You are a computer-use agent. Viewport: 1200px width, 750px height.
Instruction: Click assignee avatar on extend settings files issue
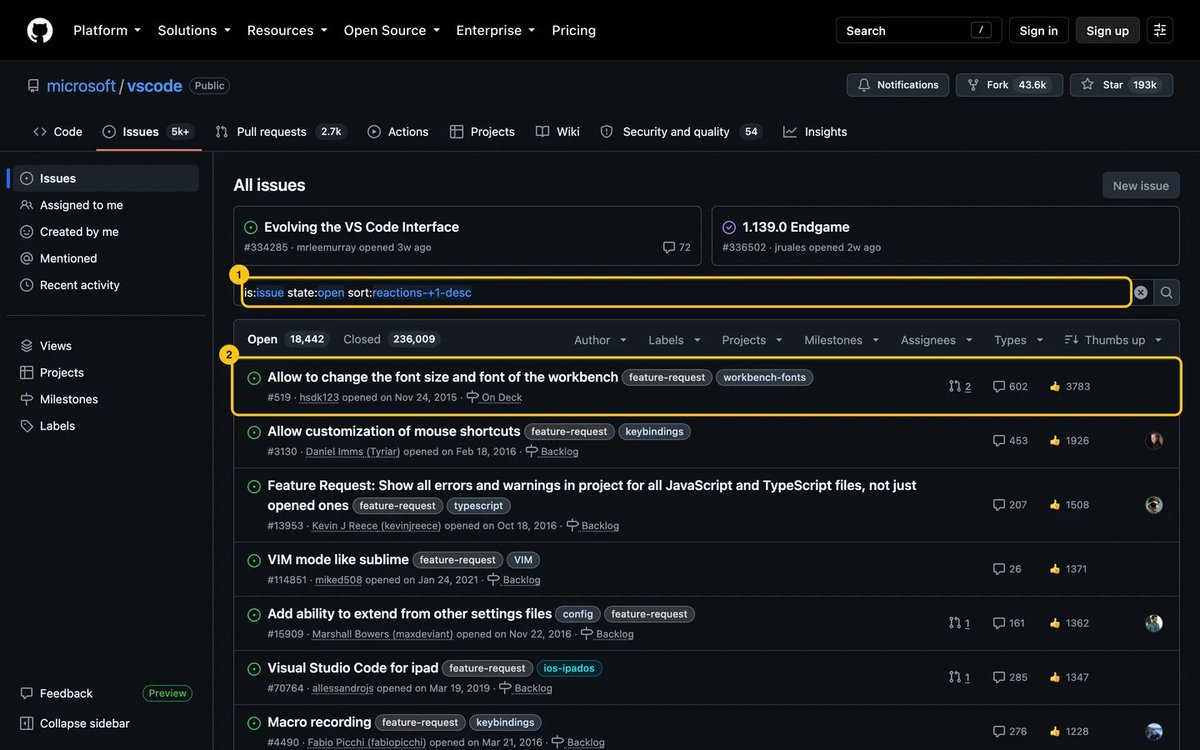[x=1154, y=623]
